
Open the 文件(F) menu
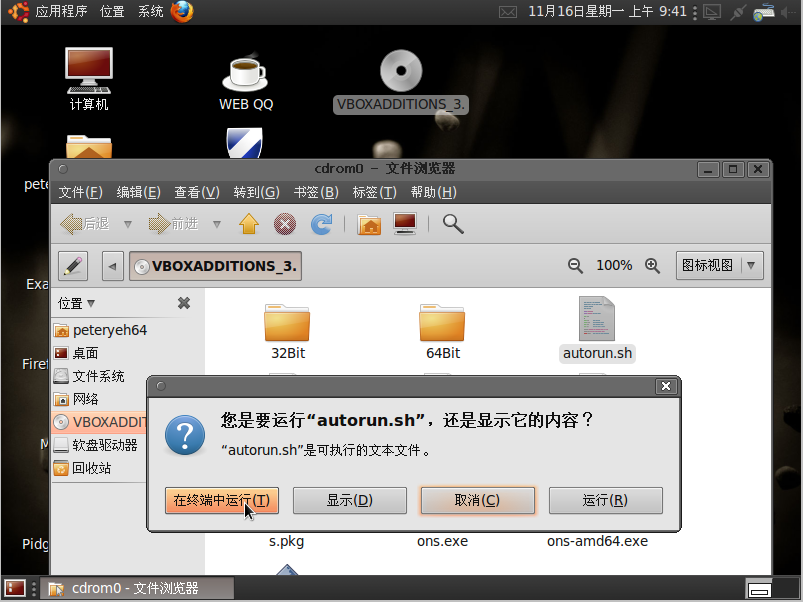pos(80,192)
